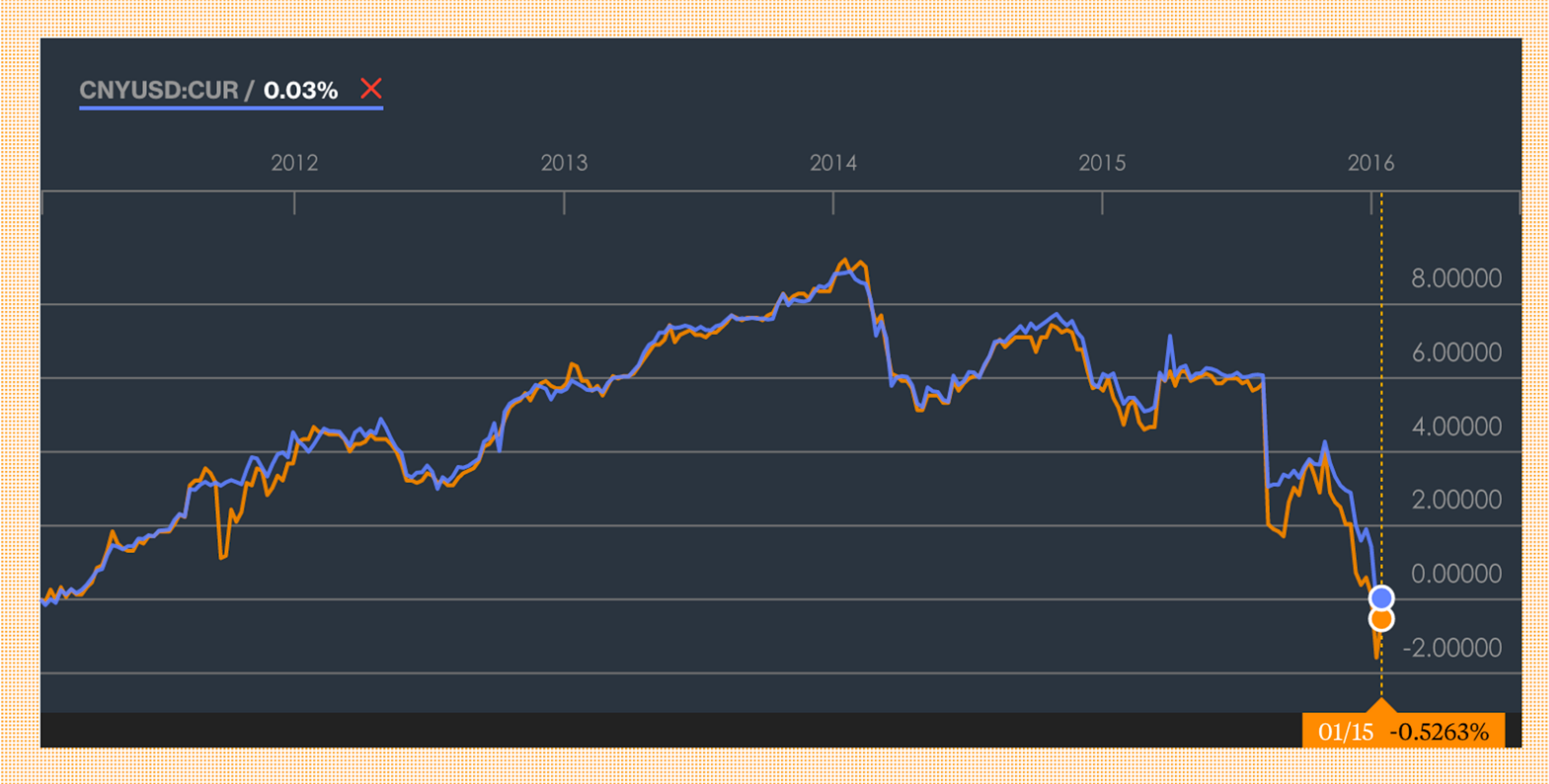Select the 2015 year axis label
1549x784 pixels.
tap(1102, 163)
